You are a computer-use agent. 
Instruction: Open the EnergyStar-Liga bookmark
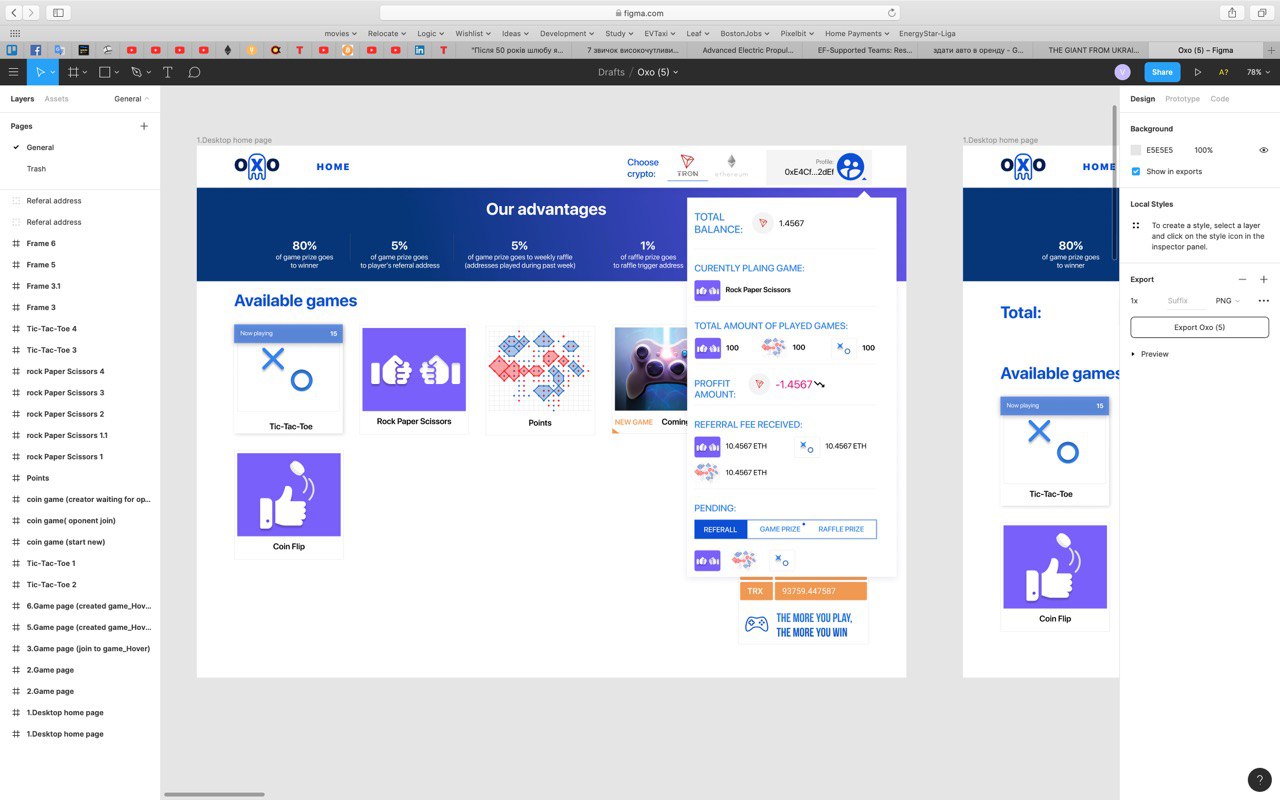click(927, 33)
